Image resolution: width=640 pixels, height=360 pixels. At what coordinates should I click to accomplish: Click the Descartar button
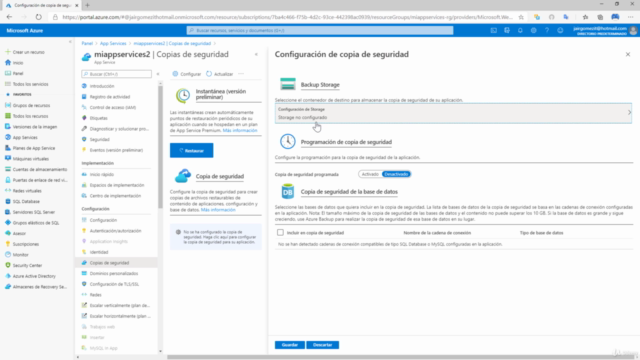click(x=322, y=345)
